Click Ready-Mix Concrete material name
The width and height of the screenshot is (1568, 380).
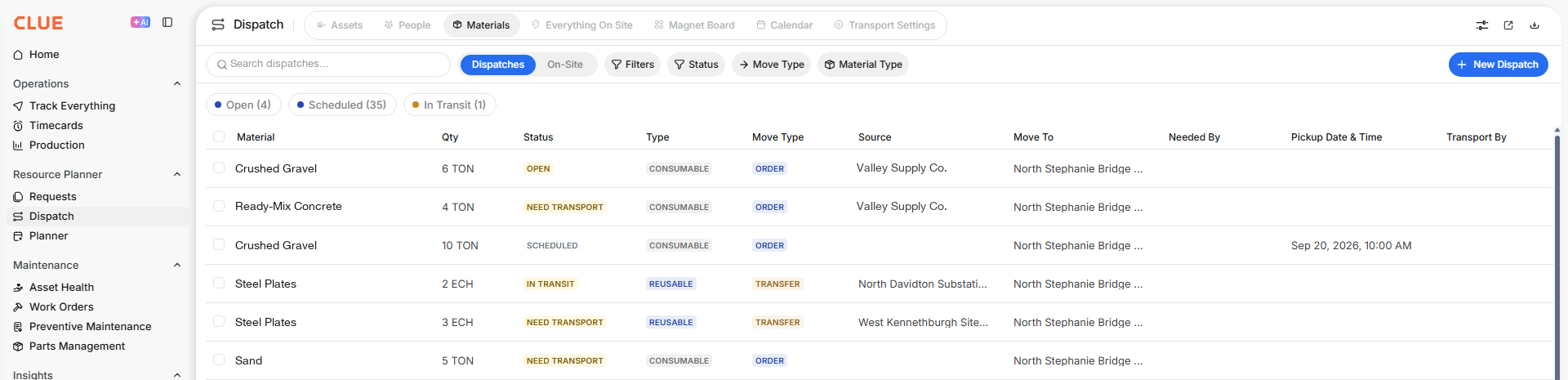click(288, 206)
